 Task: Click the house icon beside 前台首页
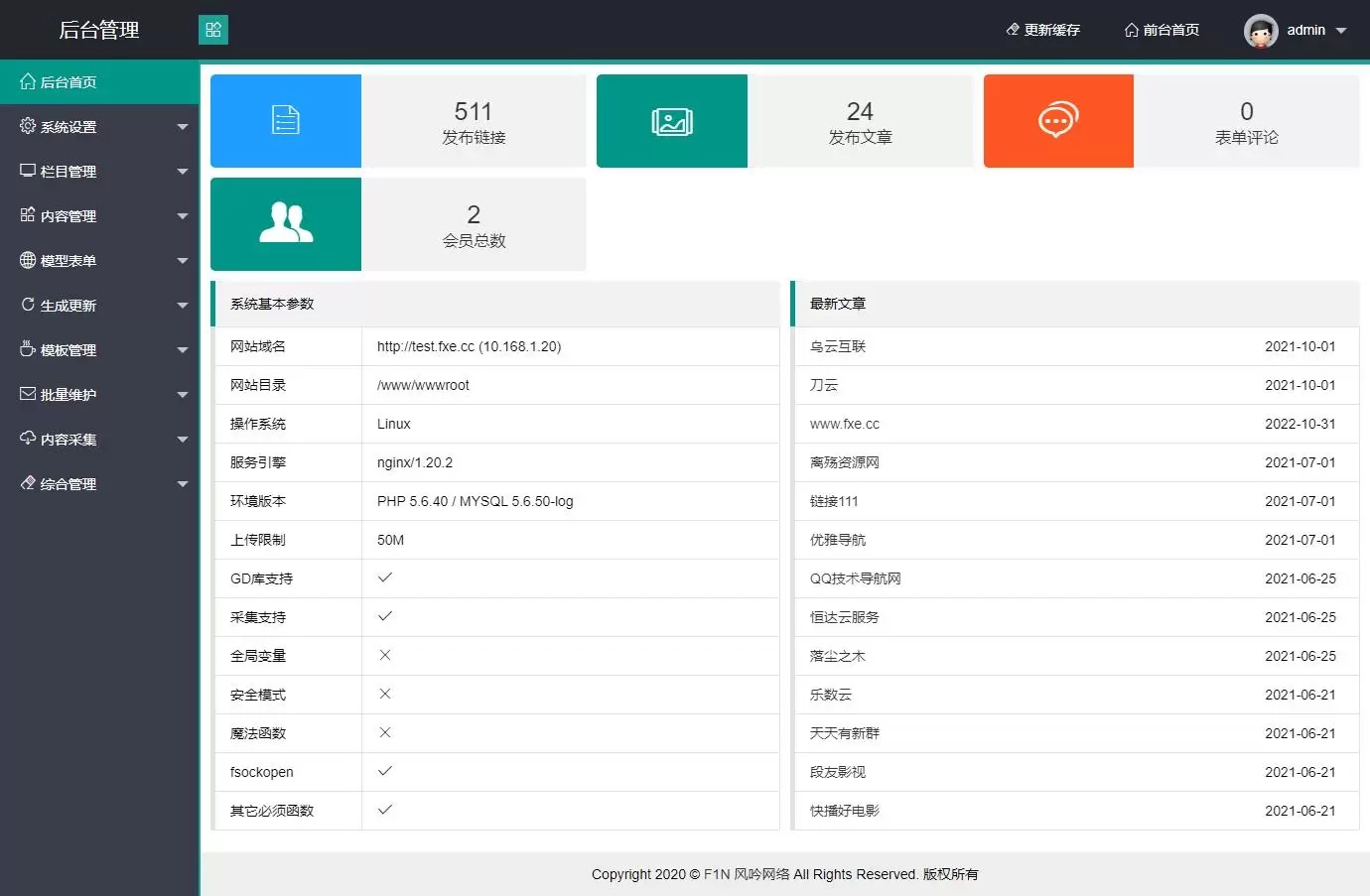pos(1131,30)
